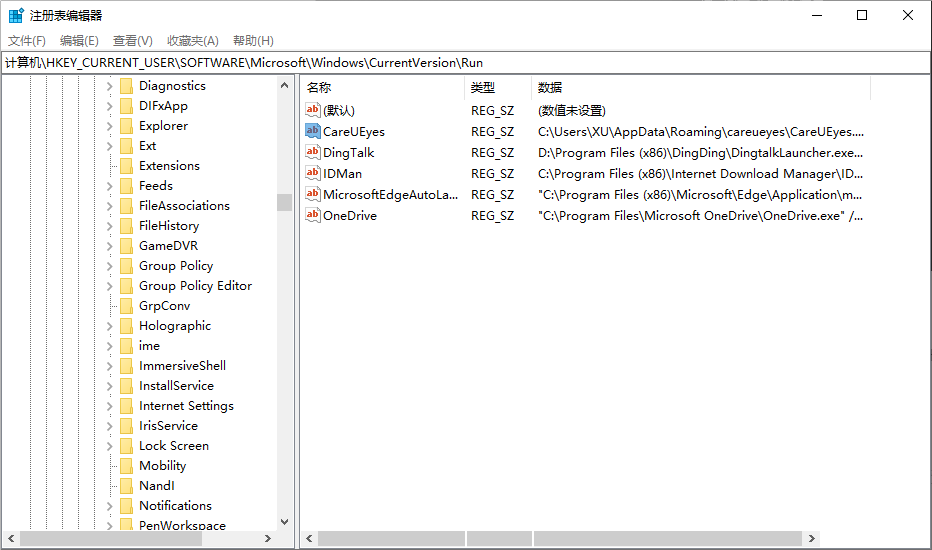Click tree pane horizontal scroll right arrow
Viewport: 932px width, 550px height.
(268, 538)
